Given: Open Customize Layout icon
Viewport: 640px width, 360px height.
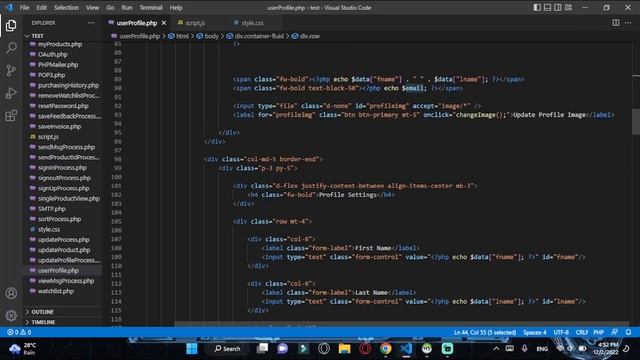Looking at the screenshot, I should tap(568, 7).
